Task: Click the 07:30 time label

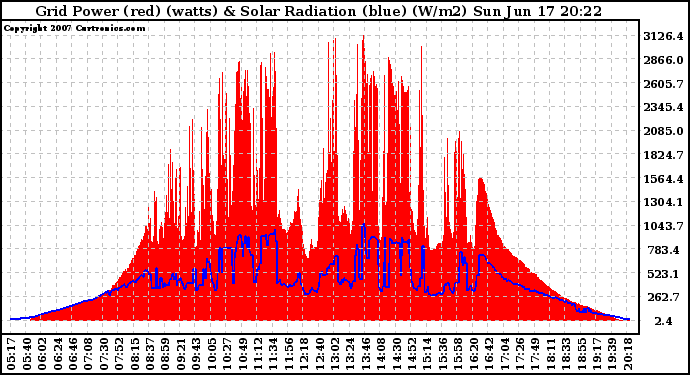Action: pos(103,354)
